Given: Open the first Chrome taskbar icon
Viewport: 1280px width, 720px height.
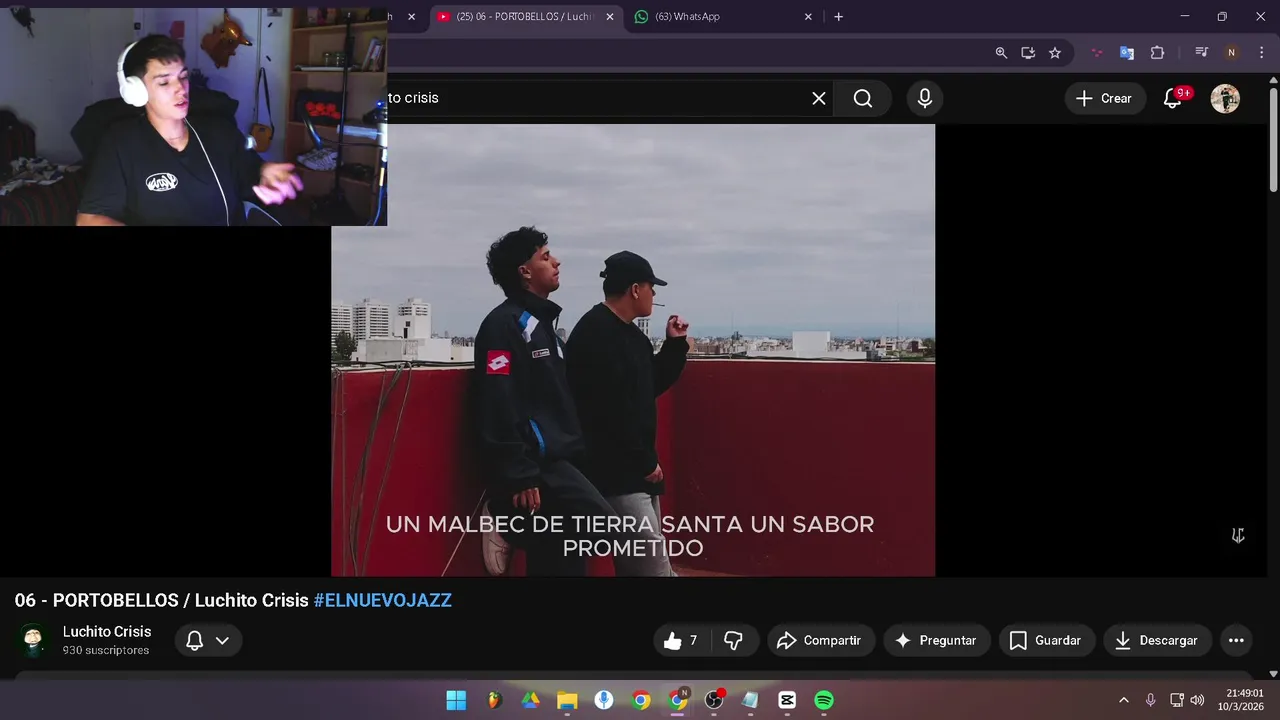Looking at the screenshot, I should [641, 700].
